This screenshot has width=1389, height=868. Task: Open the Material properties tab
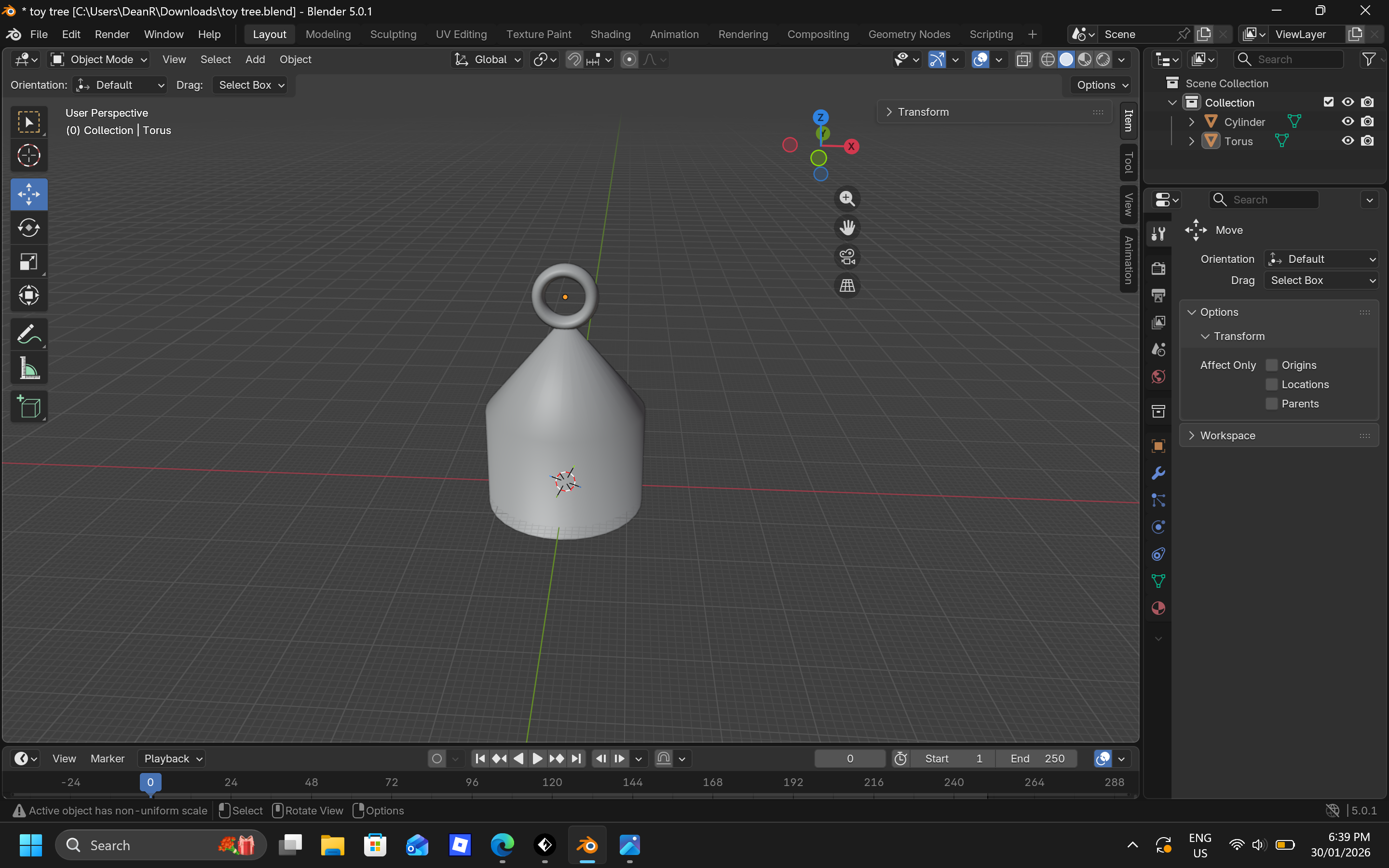(1158, 608)
